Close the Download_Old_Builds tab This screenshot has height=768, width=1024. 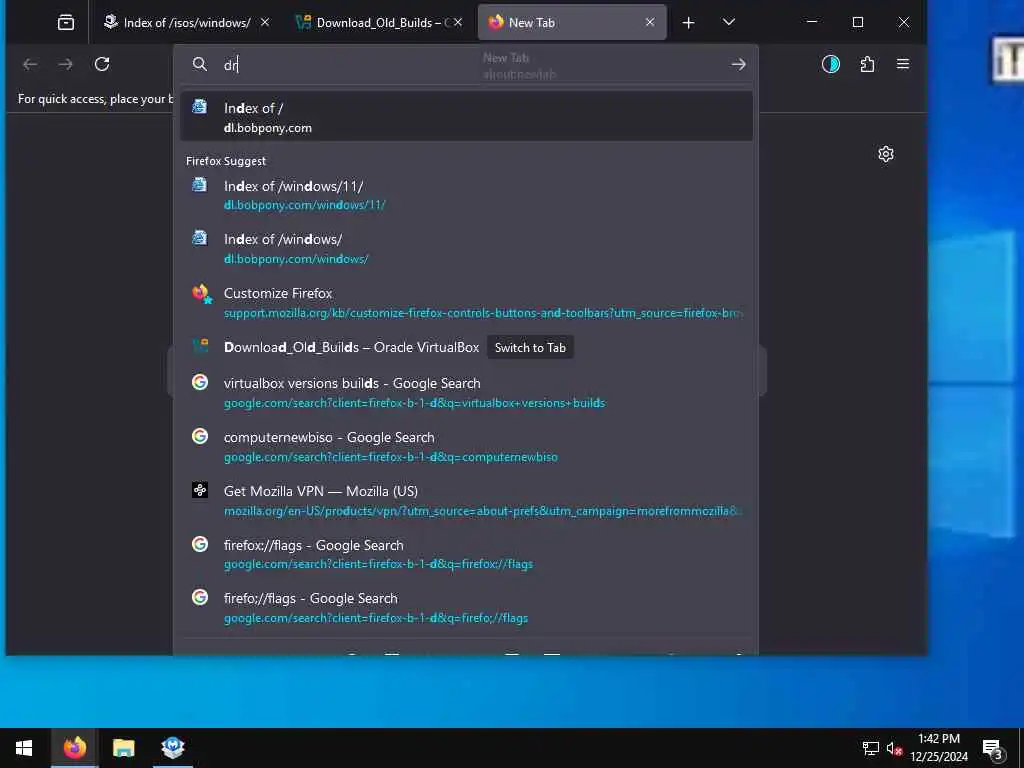tap(458, 22)
